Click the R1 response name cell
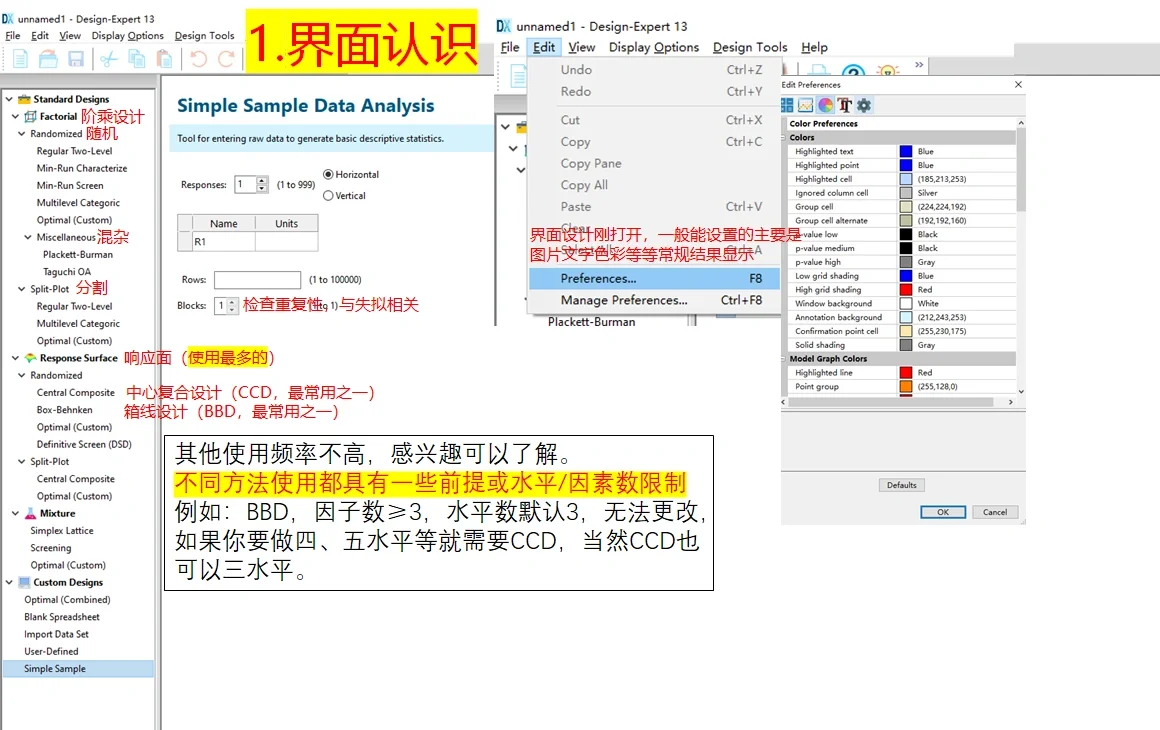1160x730 pixels. click(223, 242)
